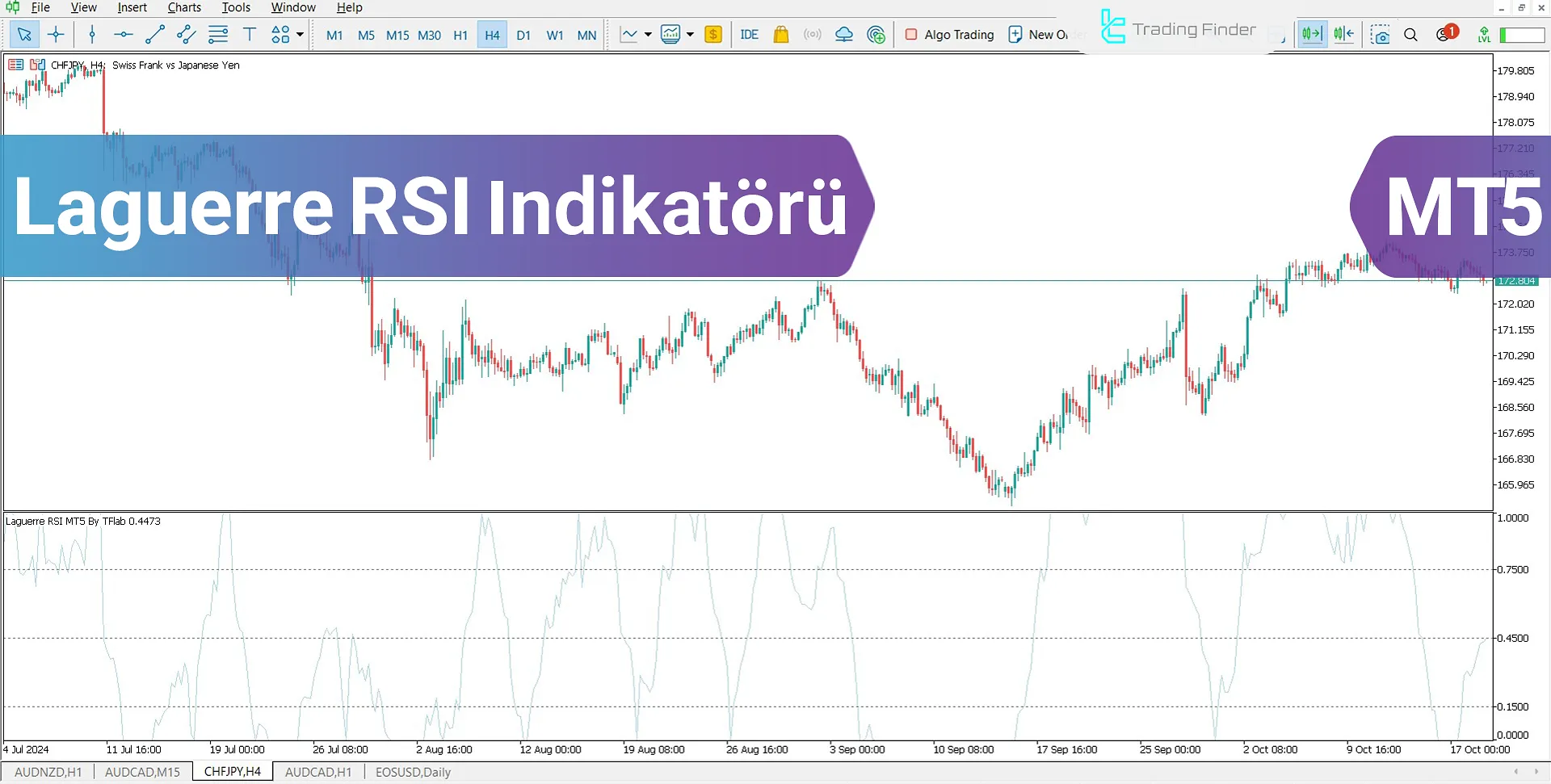Switch to the AUDCAD,H1 chart tab

click(318, 772)
